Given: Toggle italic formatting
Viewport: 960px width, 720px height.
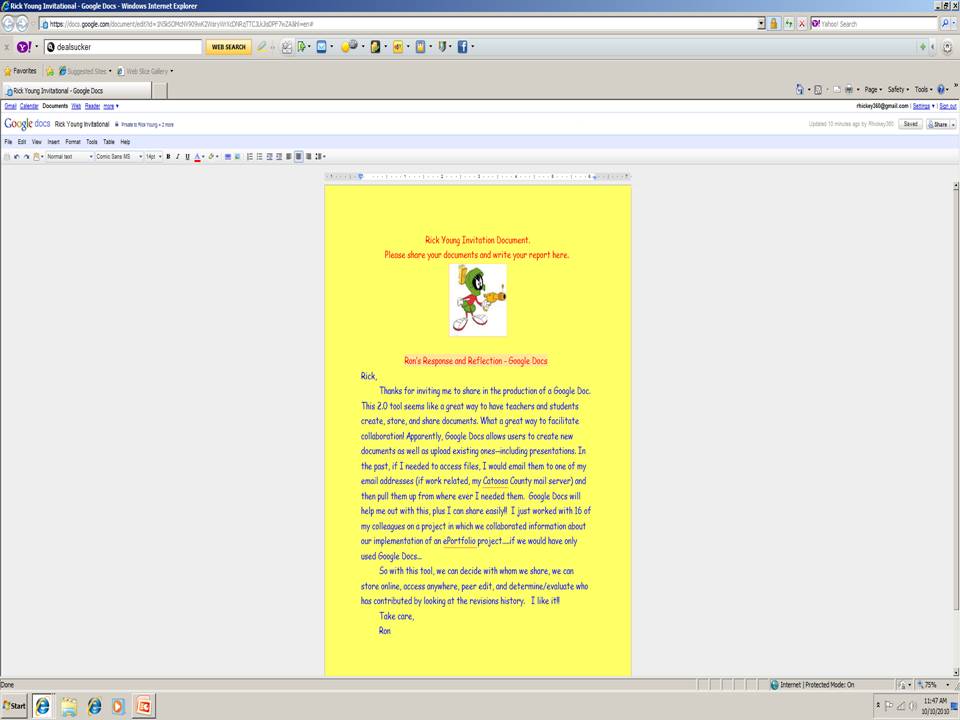Looking at the screenshot, I should (x=178, y=157).
